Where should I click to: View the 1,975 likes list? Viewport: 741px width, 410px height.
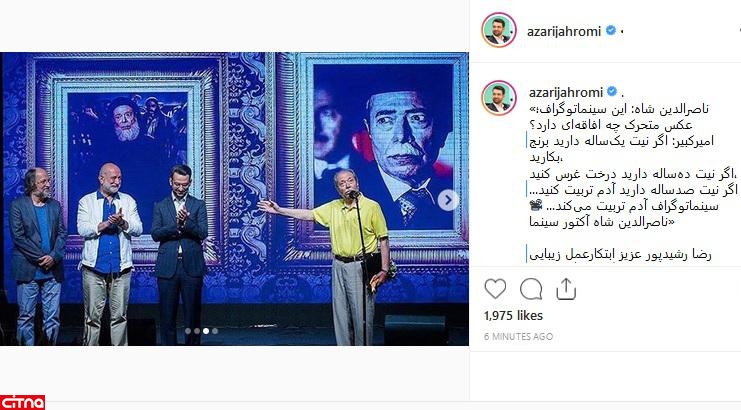(x=513, y=316)
